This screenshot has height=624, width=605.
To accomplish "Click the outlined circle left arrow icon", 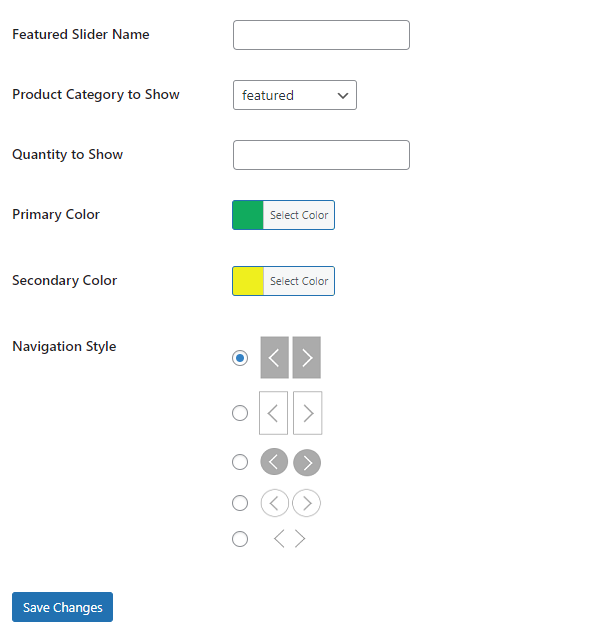I will pyautogui.click(x=275, y=503).
